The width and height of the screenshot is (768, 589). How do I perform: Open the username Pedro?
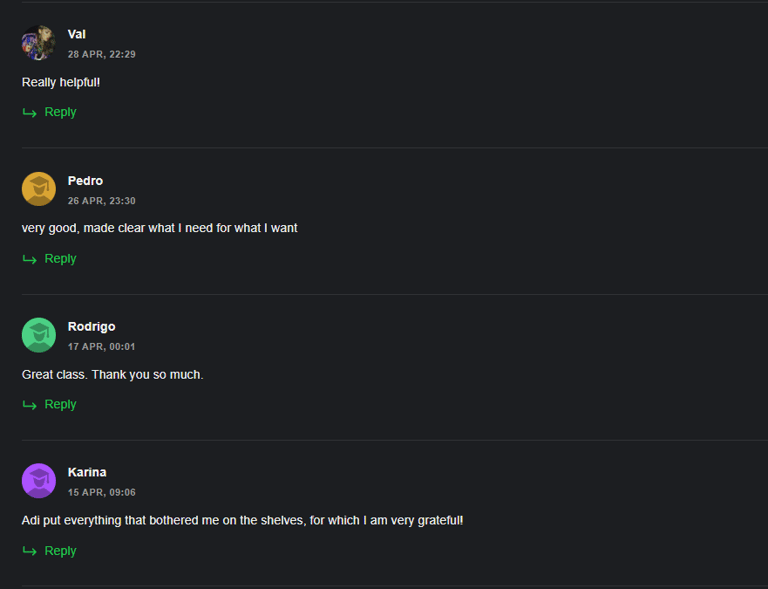coord(85,181)
